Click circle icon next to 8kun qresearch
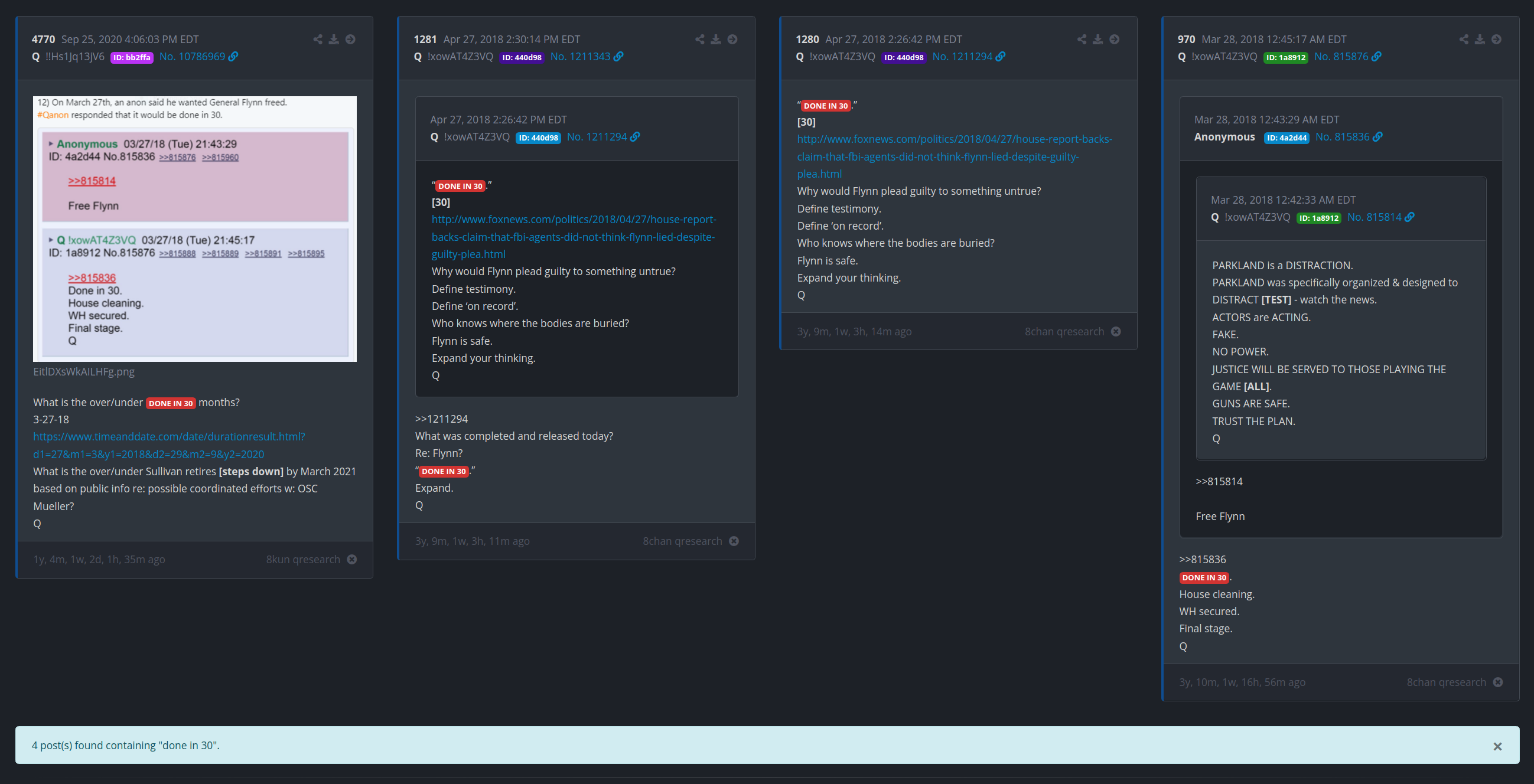The height and width of the screenshot is (784, 1534). (352, 560)
